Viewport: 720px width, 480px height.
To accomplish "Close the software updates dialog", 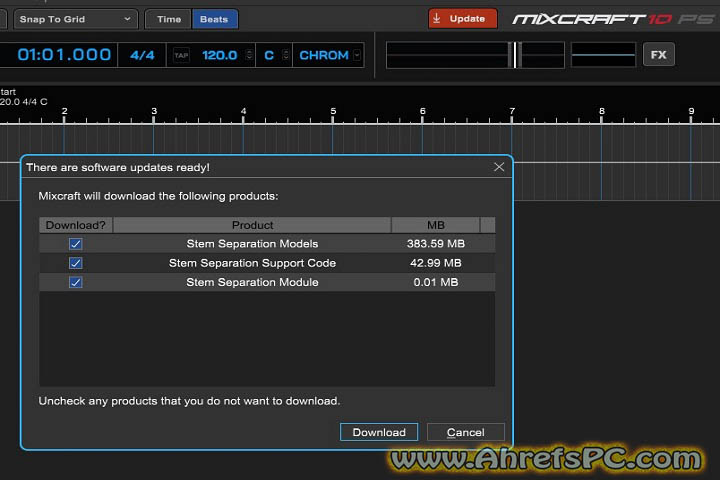I will (499, 167).
